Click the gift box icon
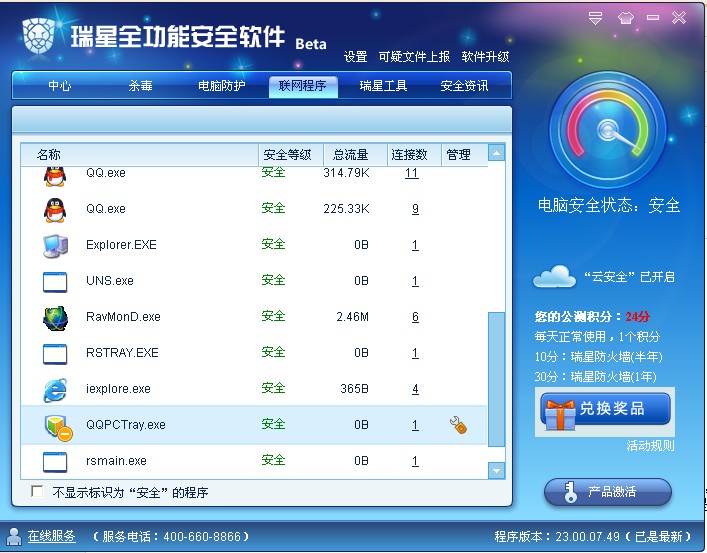Screen dimensions: 707x553 pos(560,415)
